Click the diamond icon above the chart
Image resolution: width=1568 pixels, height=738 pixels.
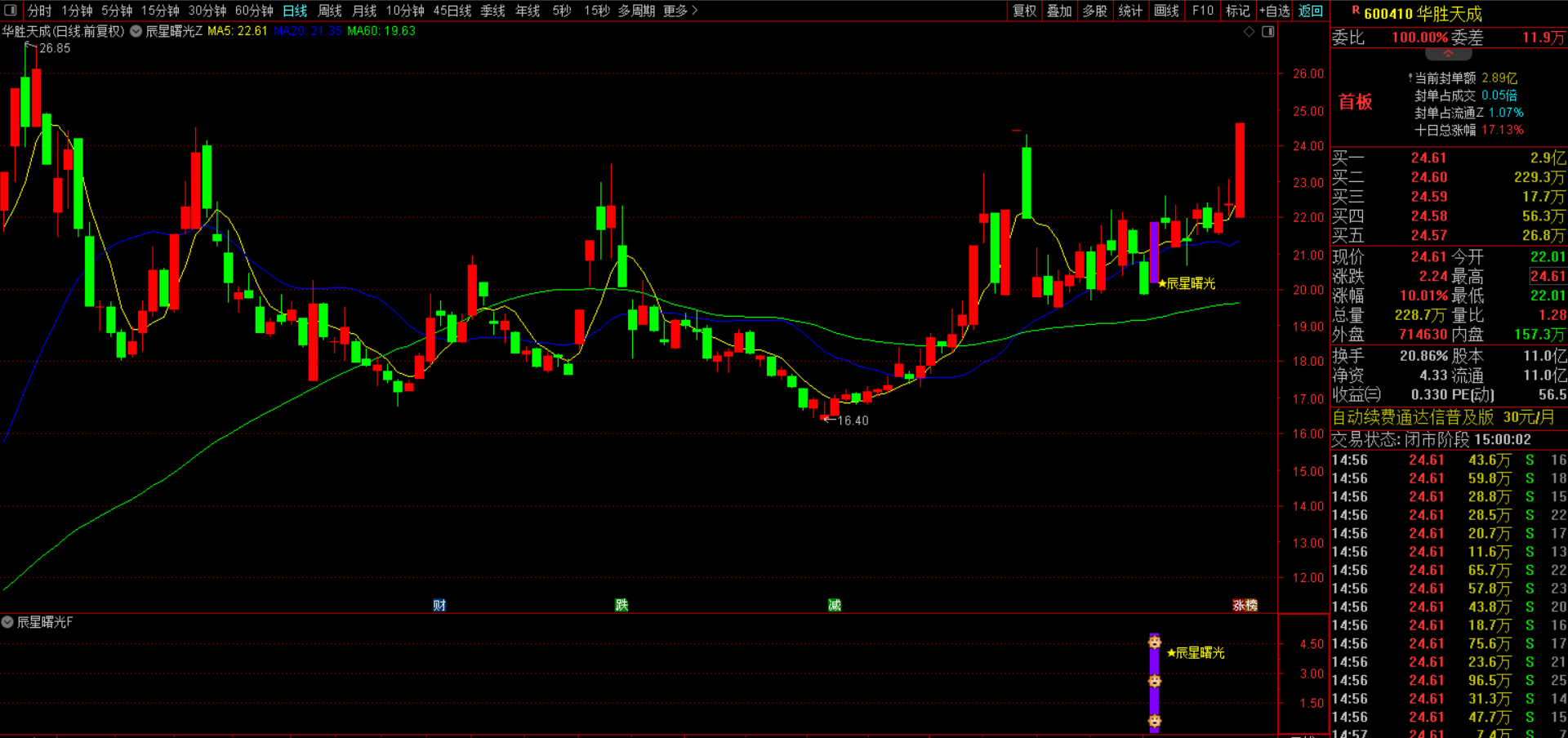click(x=1249, y=32)
